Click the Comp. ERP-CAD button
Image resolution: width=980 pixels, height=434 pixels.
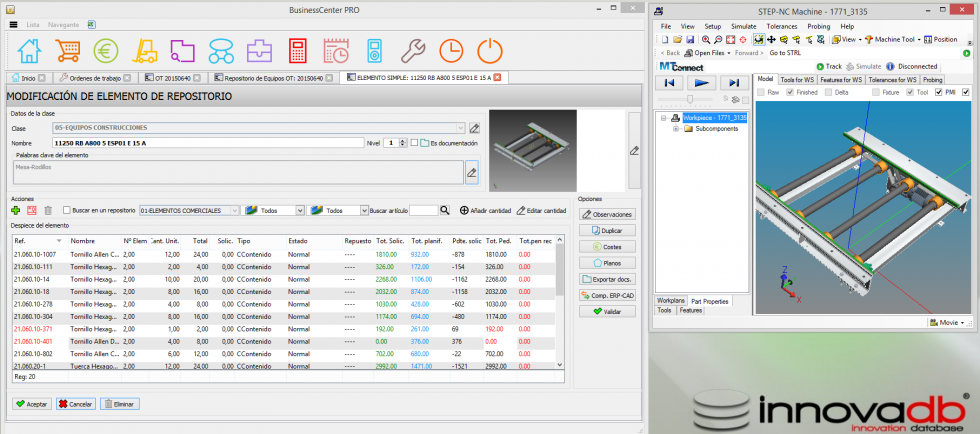click(x=607, y=295)
